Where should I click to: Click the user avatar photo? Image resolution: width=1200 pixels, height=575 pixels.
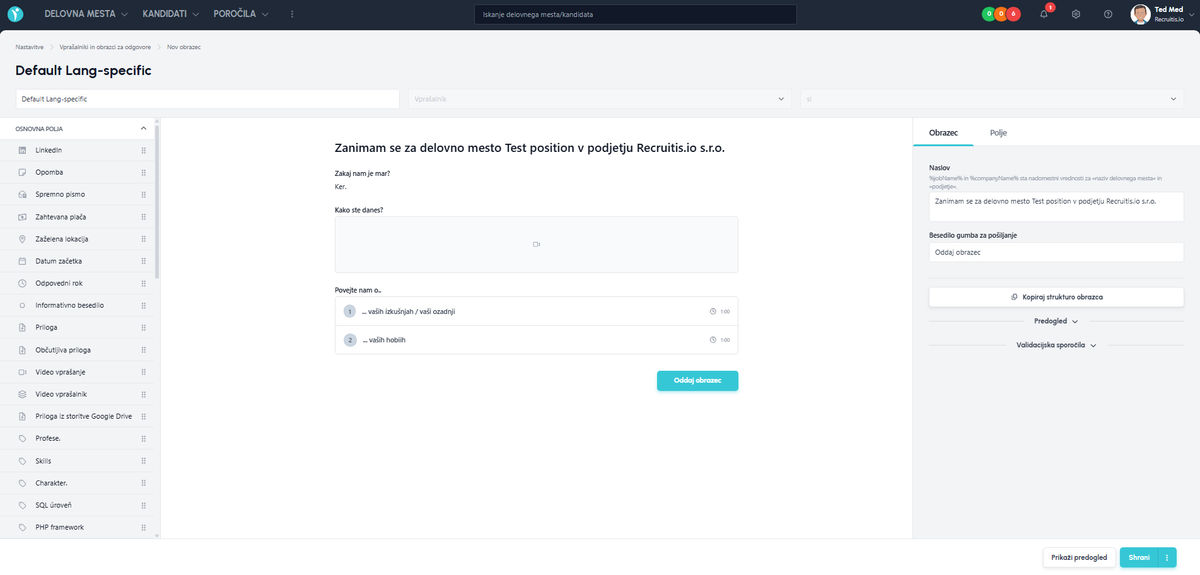pyautogui.click(x=1140, y=14)
